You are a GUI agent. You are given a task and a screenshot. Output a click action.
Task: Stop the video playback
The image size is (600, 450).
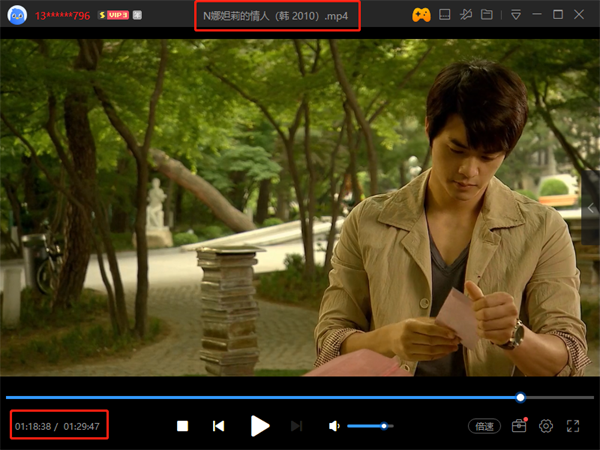pos(183,426)
